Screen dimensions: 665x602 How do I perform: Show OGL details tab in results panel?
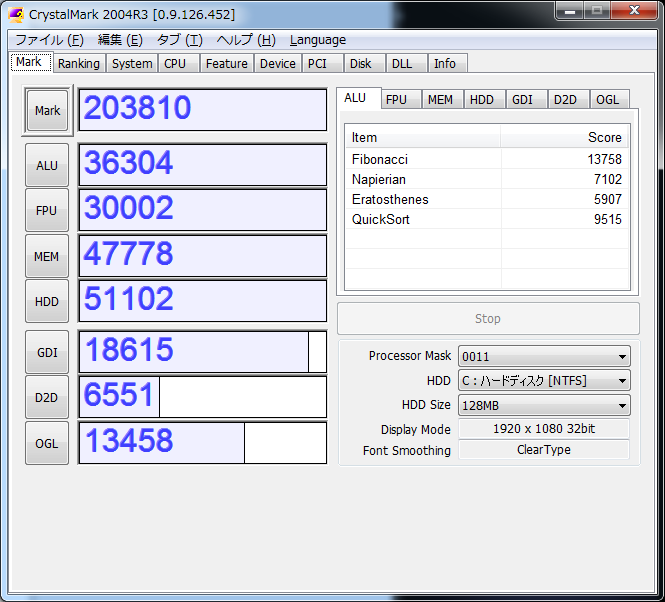coord(609,99)
